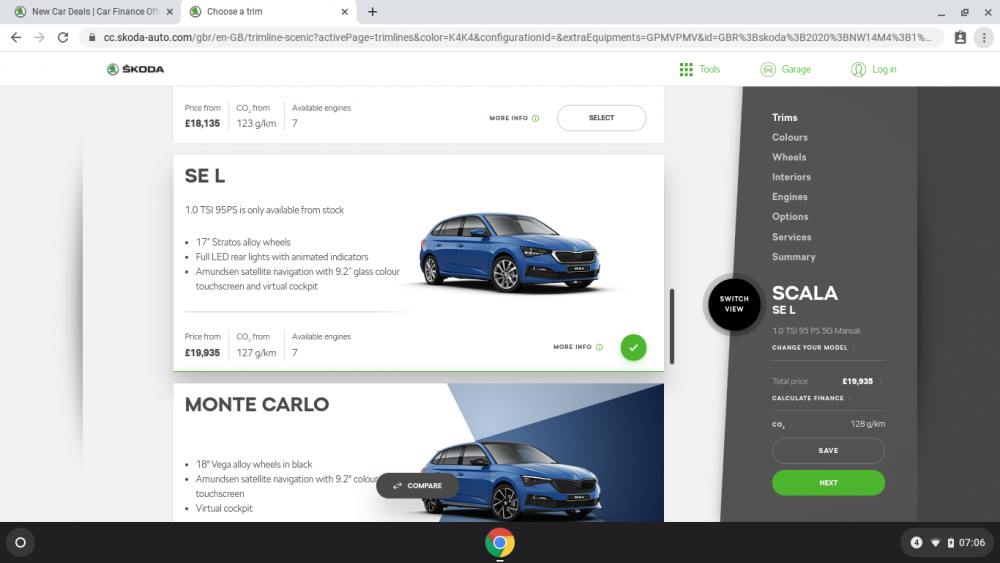
Task: Open the Tools grid icon
Action: (x=686, y=69)
